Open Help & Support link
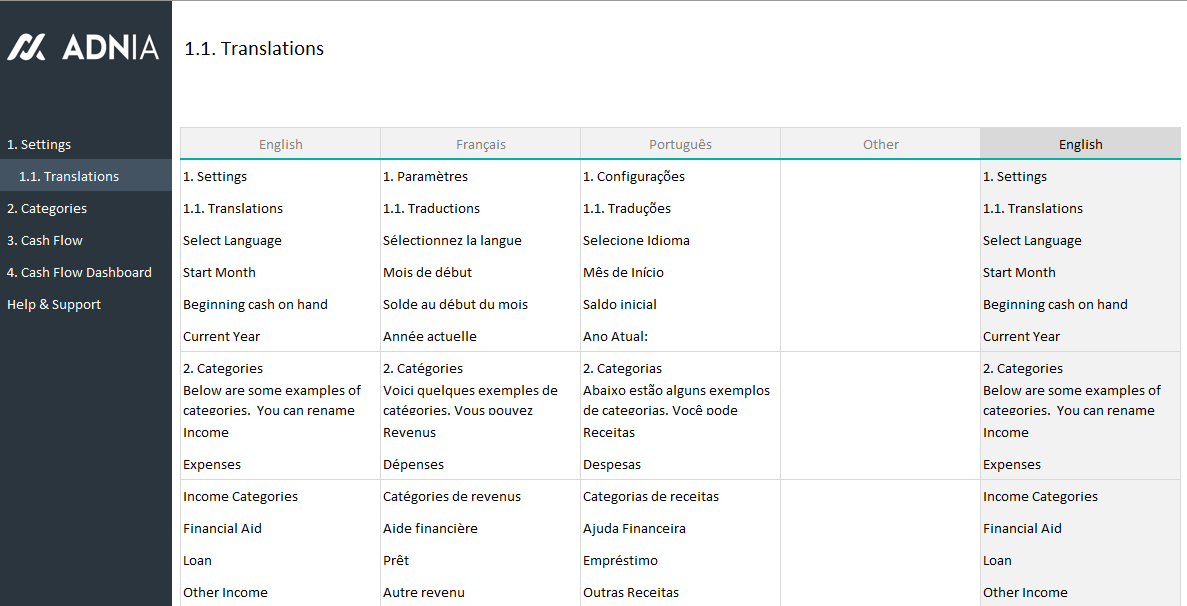Screen dimensions: 1187x606 coord(54,304)
